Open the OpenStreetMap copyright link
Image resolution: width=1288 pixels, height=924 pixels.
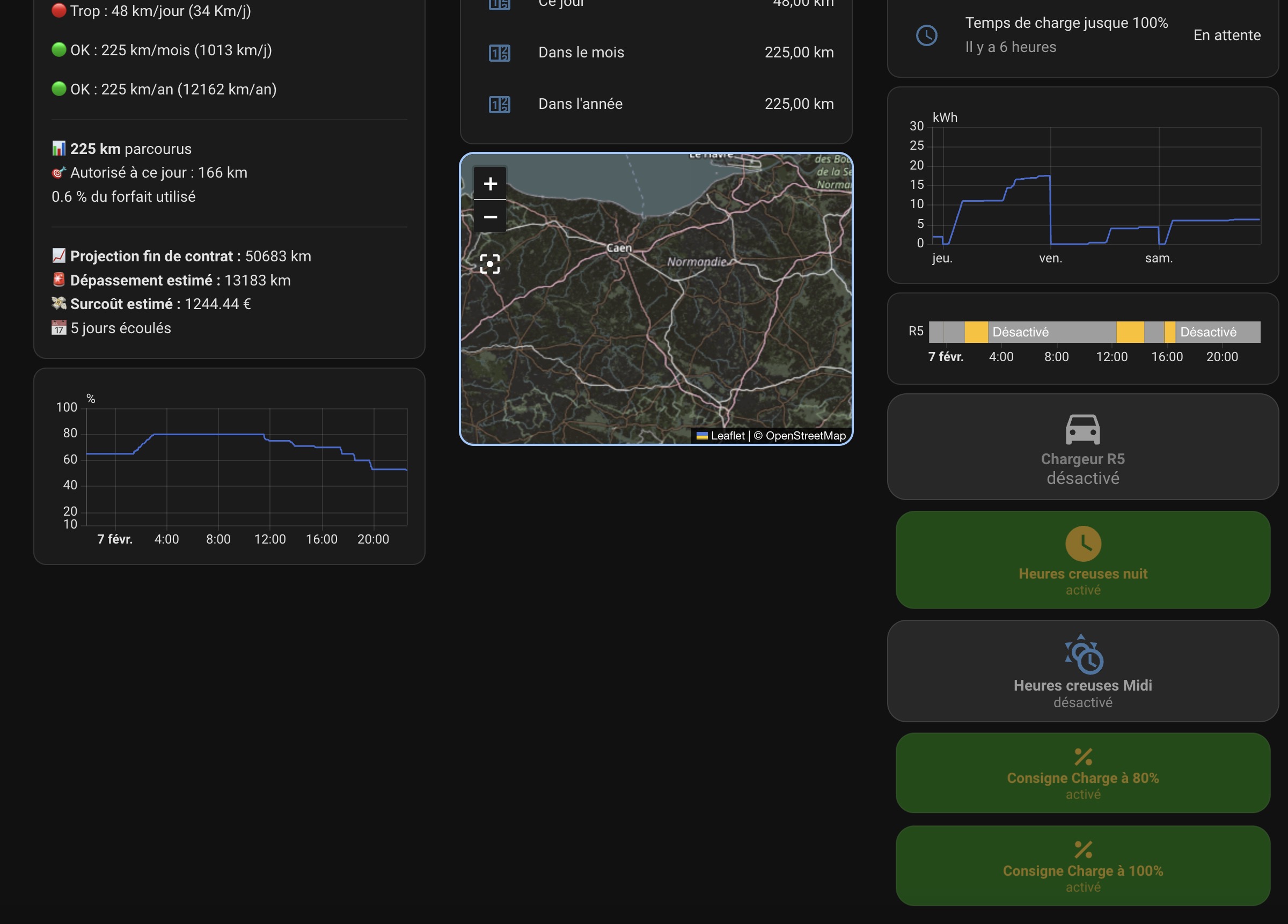coord(806,436)
